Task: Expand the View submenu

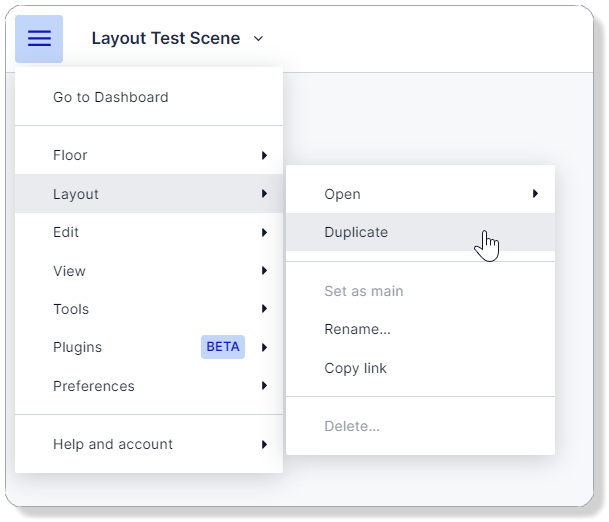Action: [x=69, y=271]
